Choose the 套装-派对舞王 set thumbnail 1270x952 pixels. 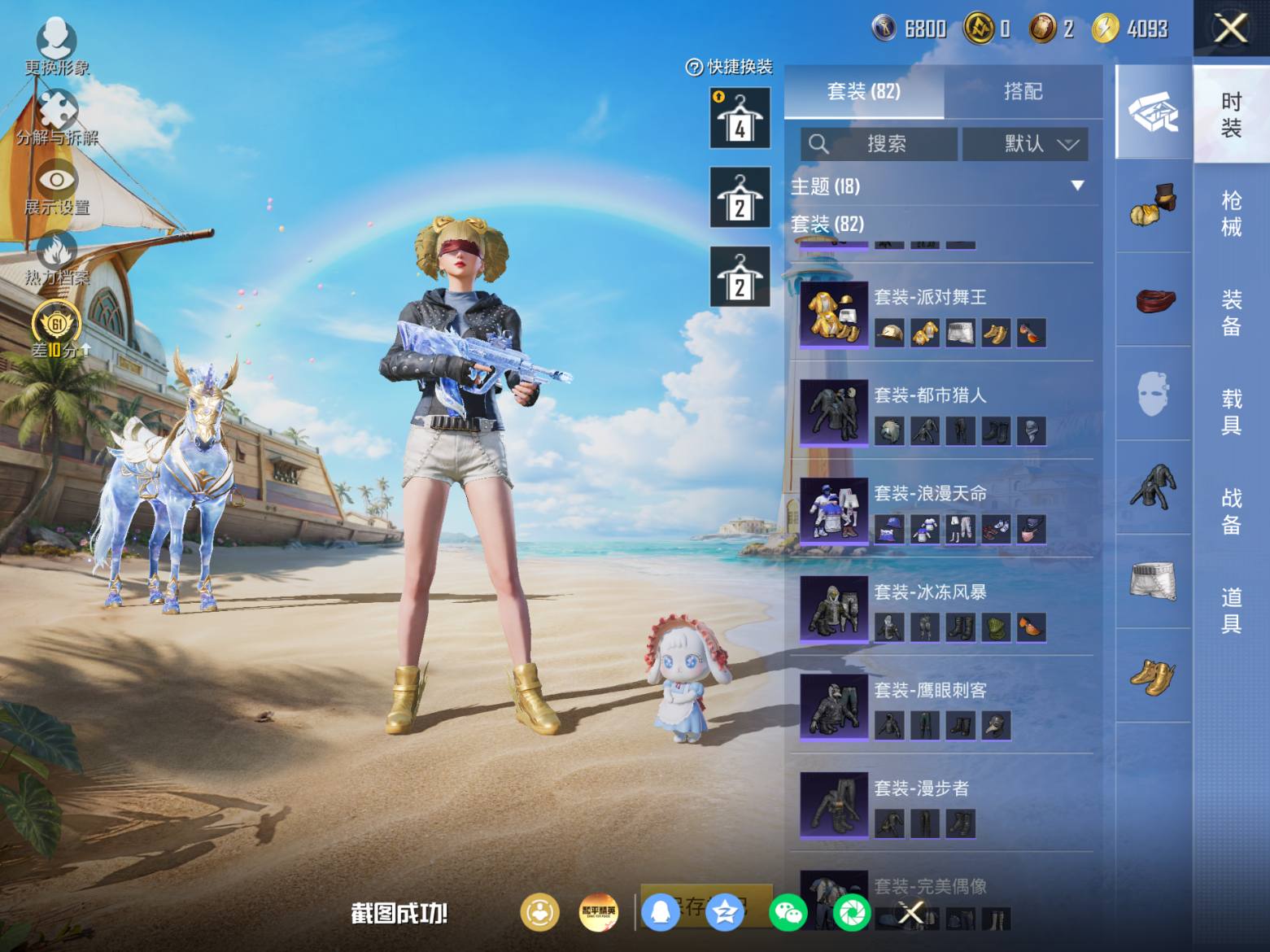coord(834,314)
